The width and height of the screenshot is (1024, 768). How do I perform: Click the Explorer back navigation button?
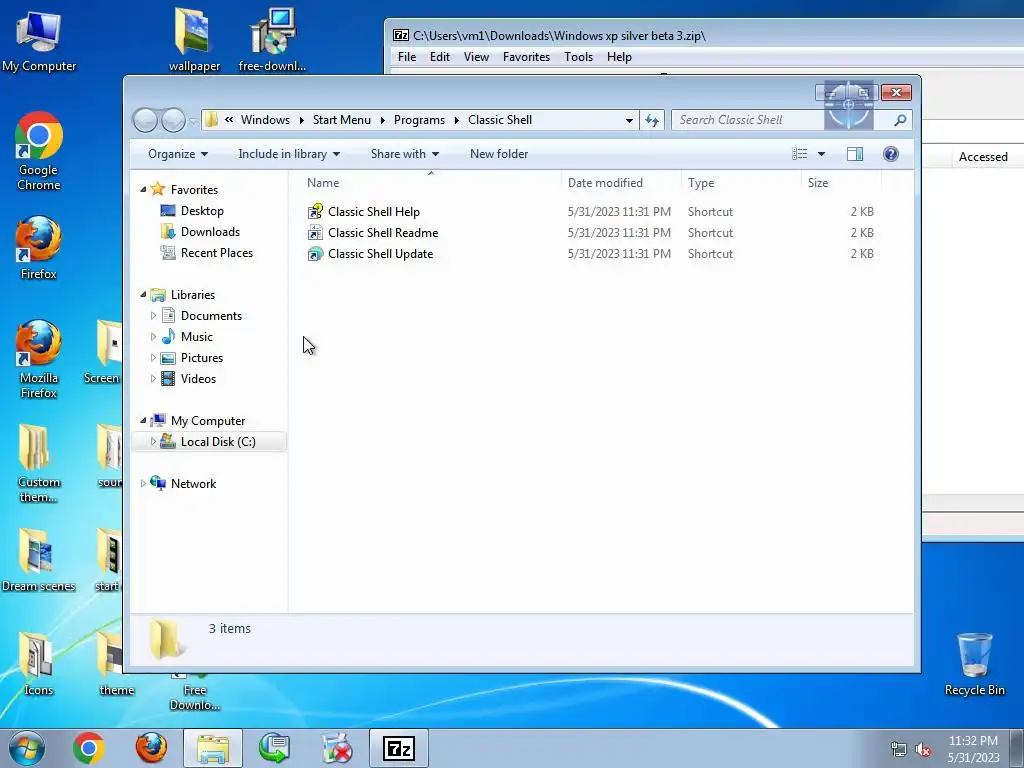pyautogui.click(x=145, y=120)
